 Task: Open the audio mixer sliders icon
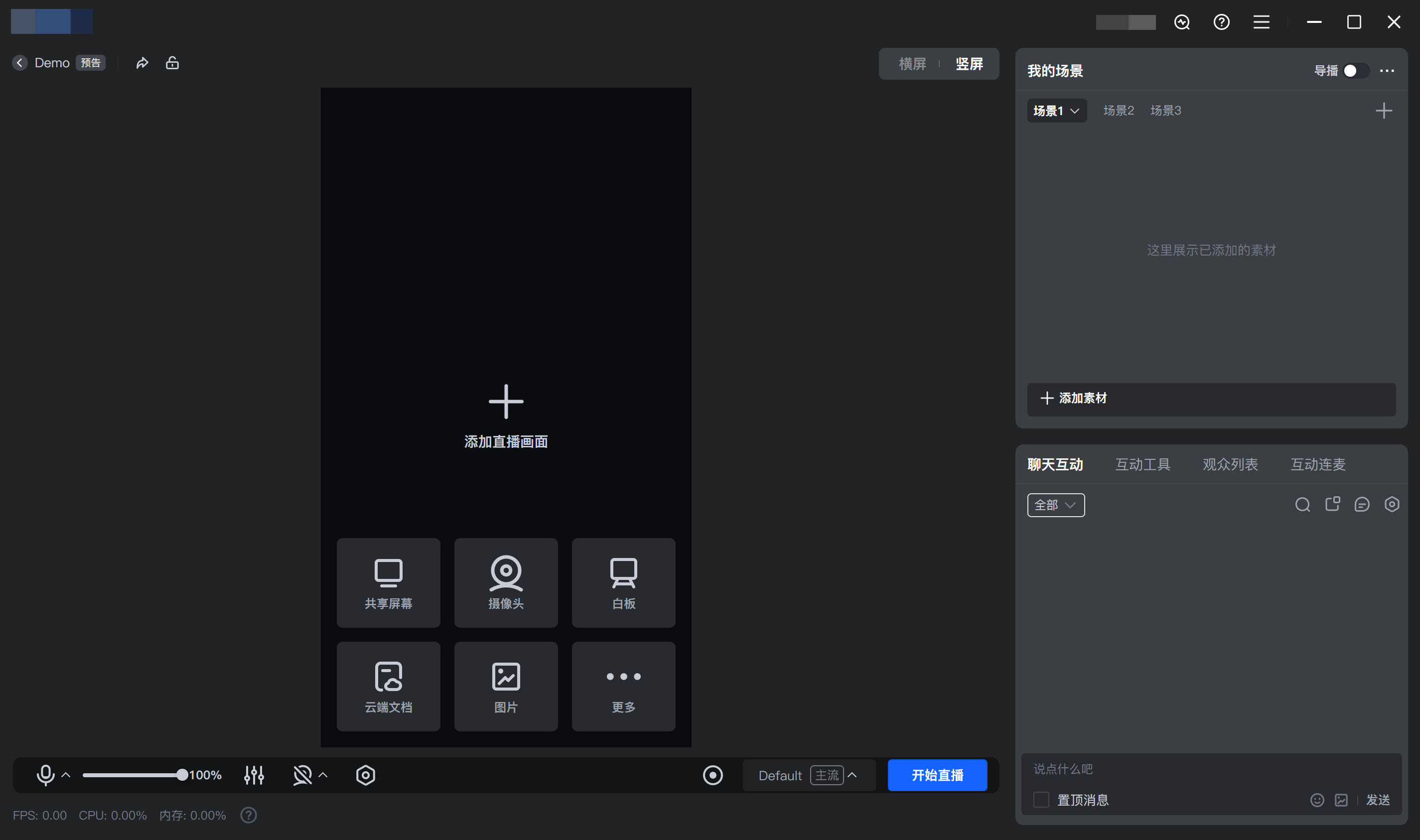254,775
